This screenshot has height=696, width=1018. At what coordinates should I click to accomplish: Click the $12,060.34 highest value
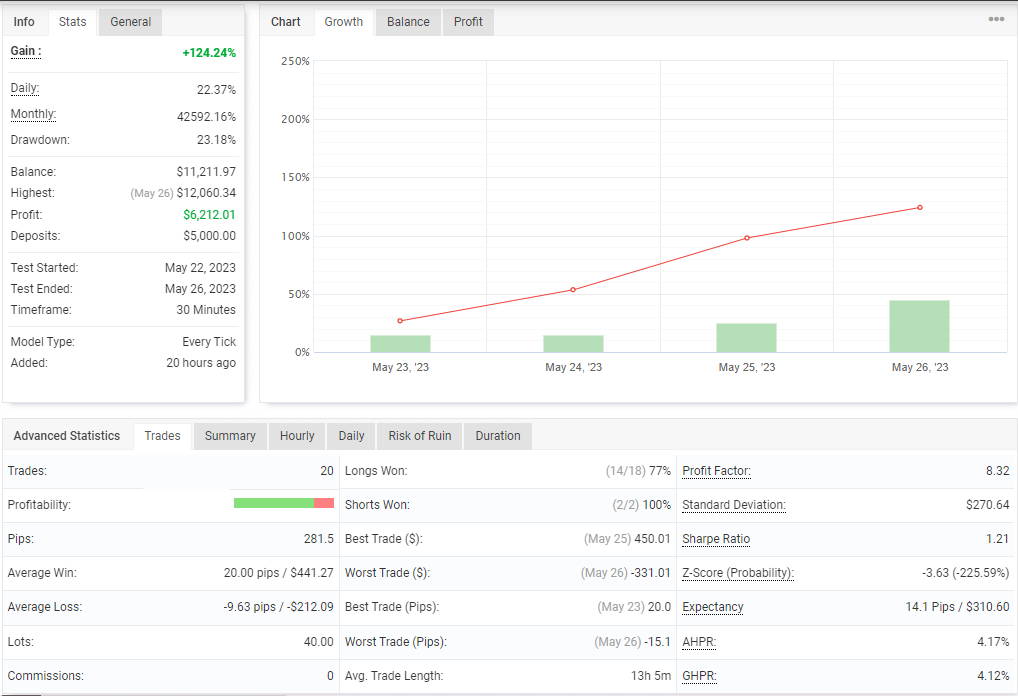pyautogui.click(x=206, y=193)
